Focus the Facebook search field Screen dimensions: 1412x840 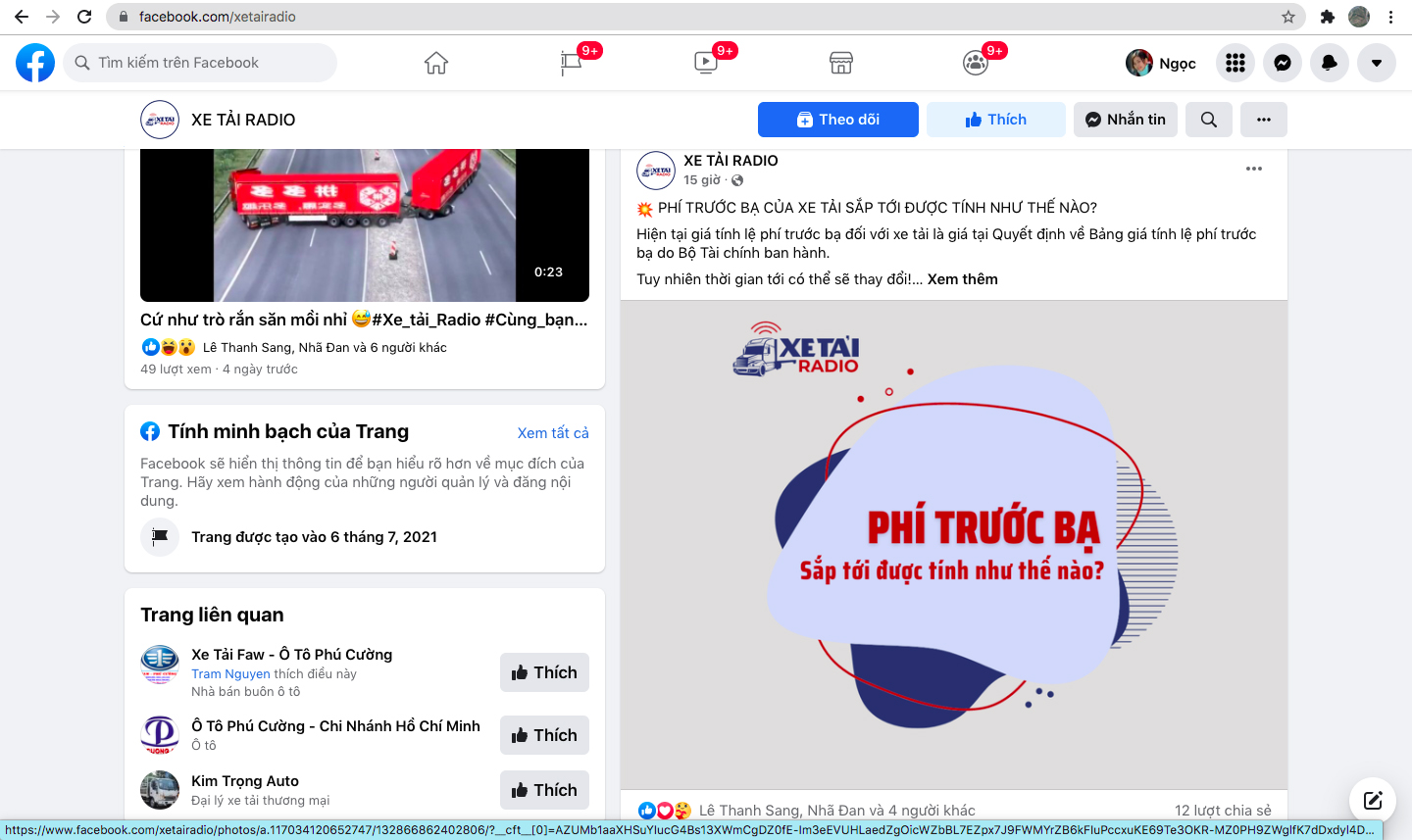[200, 63]
